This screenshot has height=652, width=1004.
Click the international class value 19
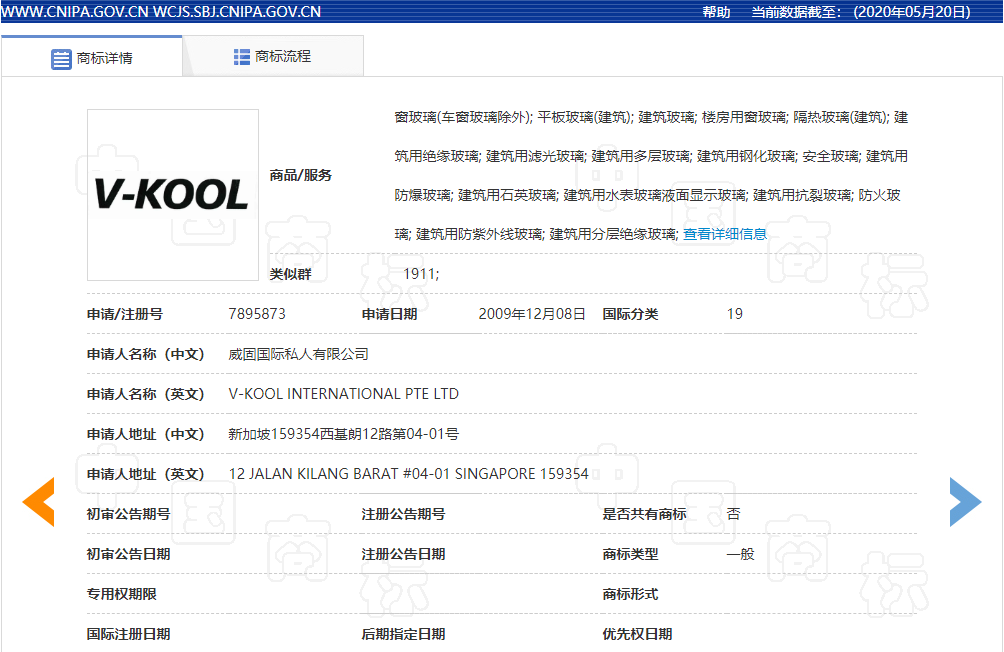click(x=735, y=314)
